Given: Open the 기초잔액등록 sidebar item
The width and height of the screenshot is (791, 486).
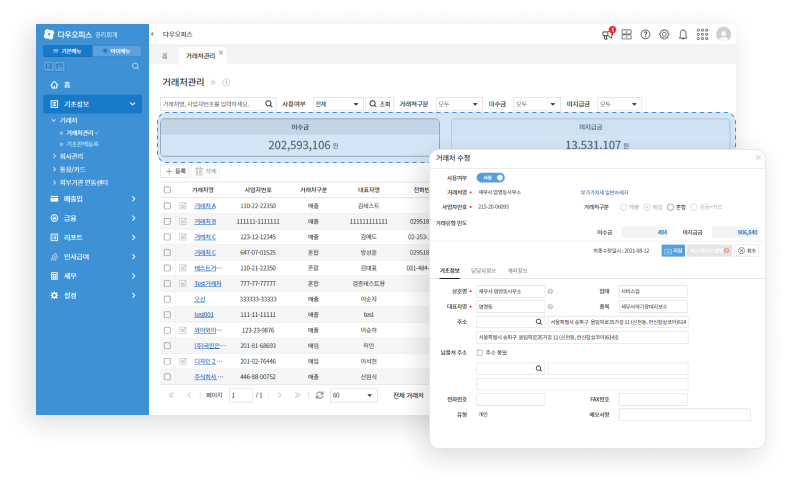Looking at the screenshot, I should point(82,144).
